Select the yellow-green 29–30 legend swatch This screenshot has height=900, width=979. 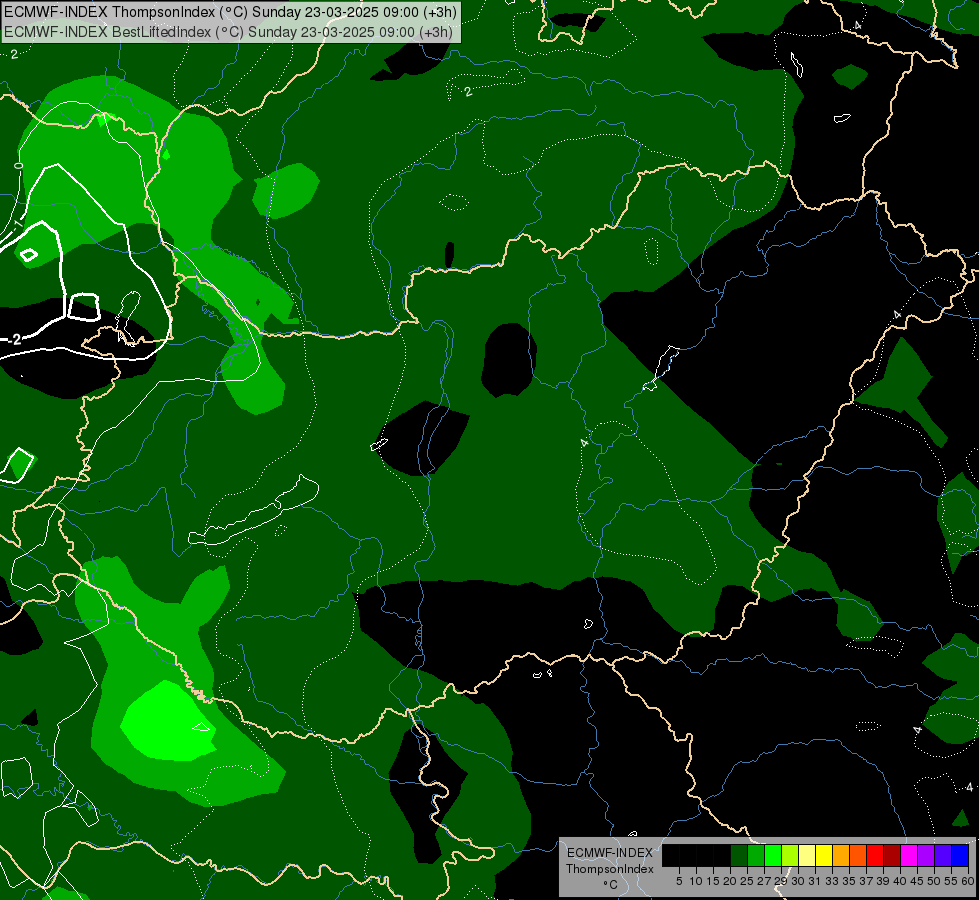(x=790, y=855)
